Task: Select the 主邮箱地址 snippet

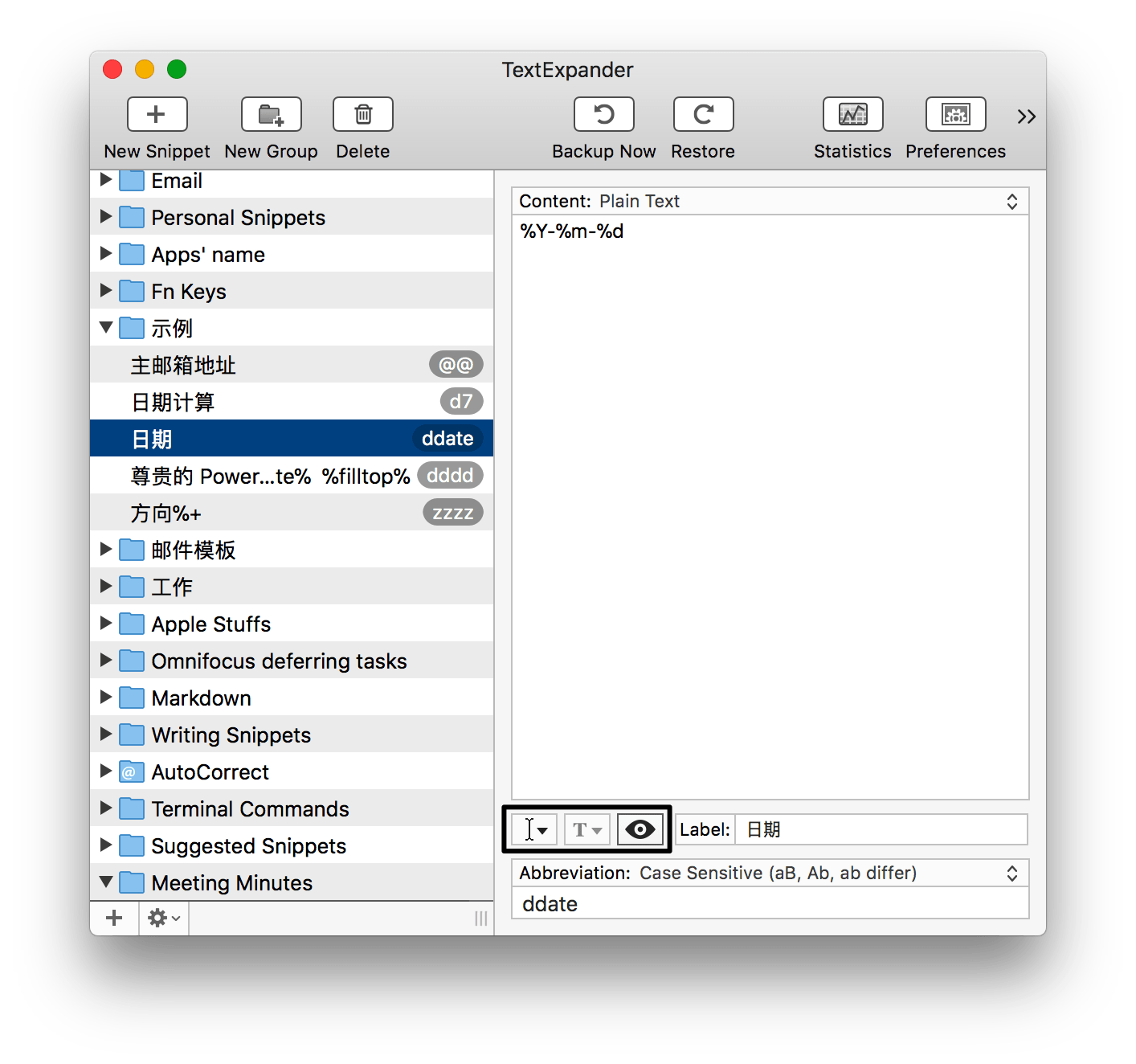Action: click(x=183, y=365)
